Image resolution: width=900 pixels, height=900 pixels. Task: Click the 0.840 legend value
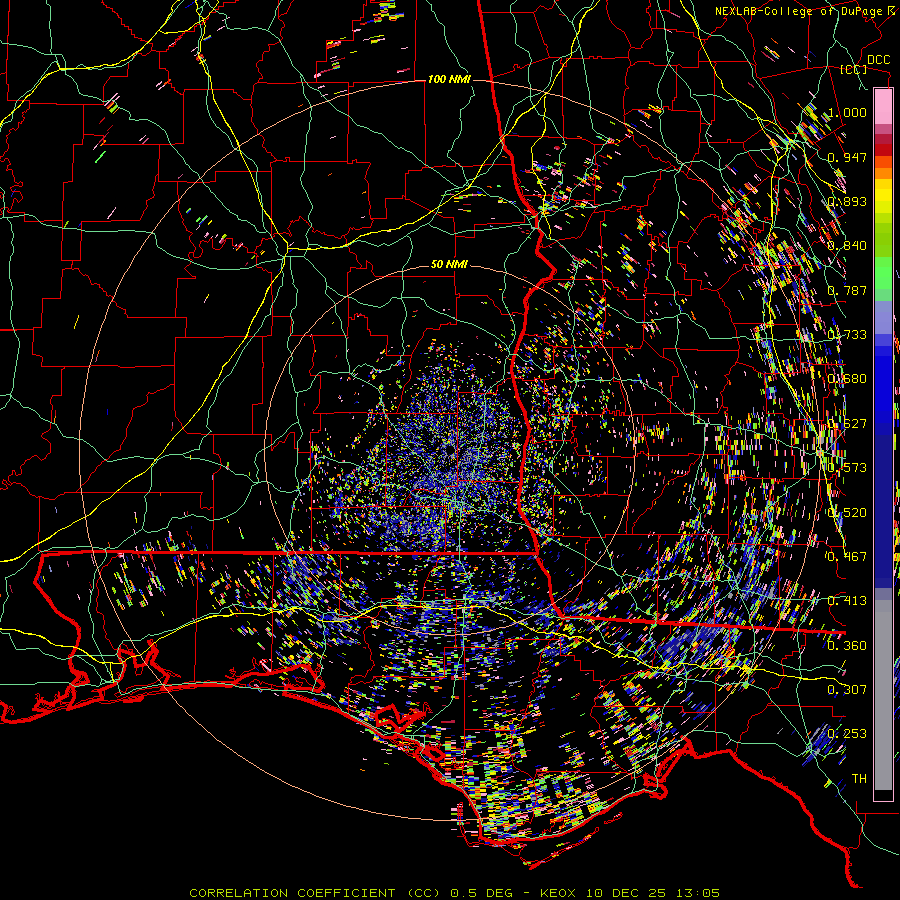click(847, 246)
